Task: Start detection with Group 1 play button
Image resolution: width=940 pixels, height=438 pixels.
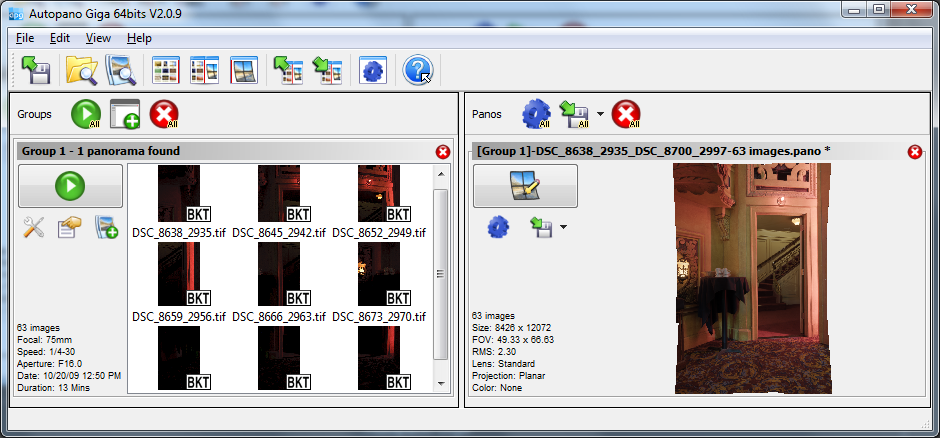Action: 70,186
